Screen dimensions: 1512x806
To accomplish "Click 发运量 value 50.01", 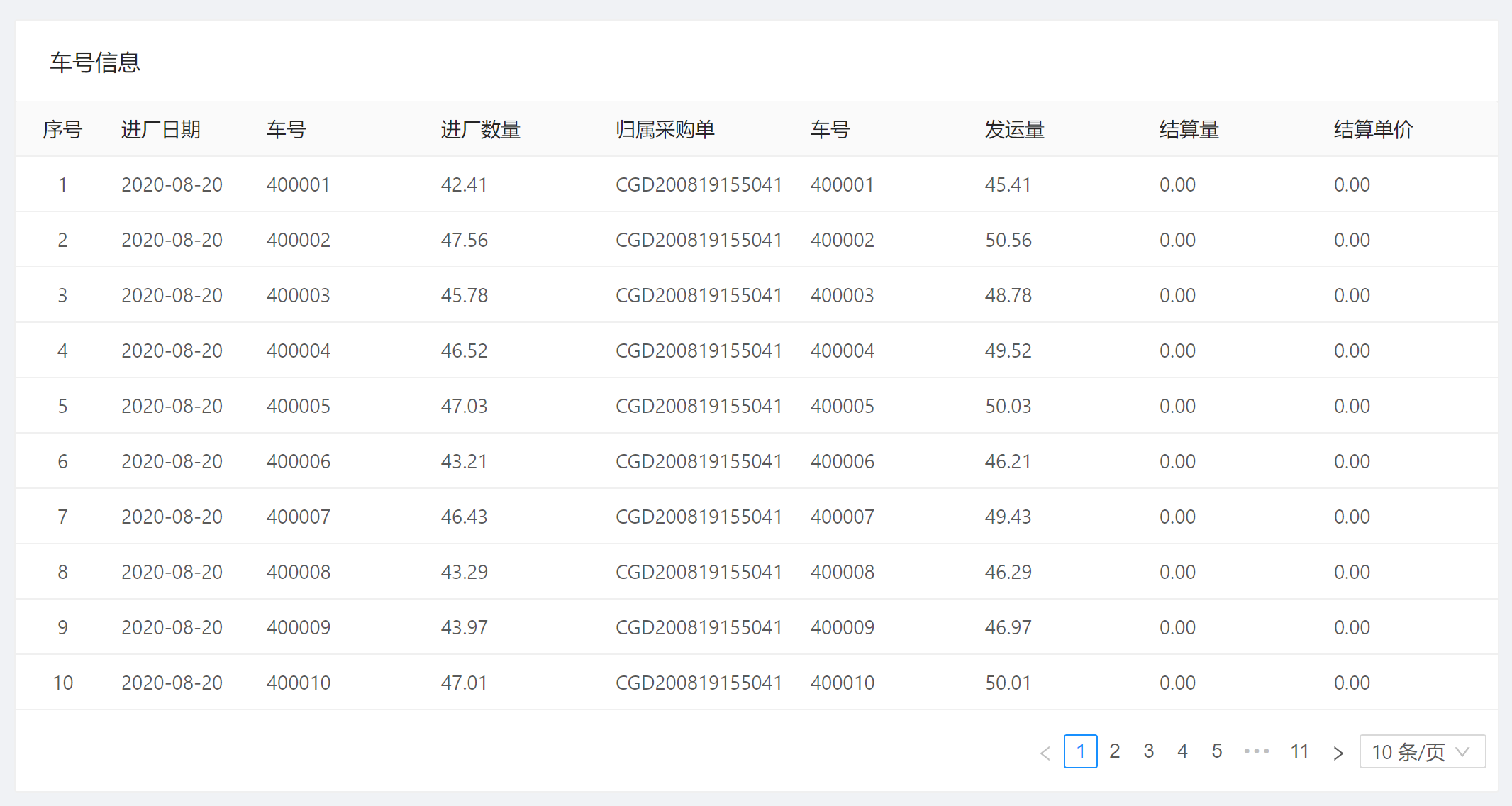I will tap(1008, 683).
